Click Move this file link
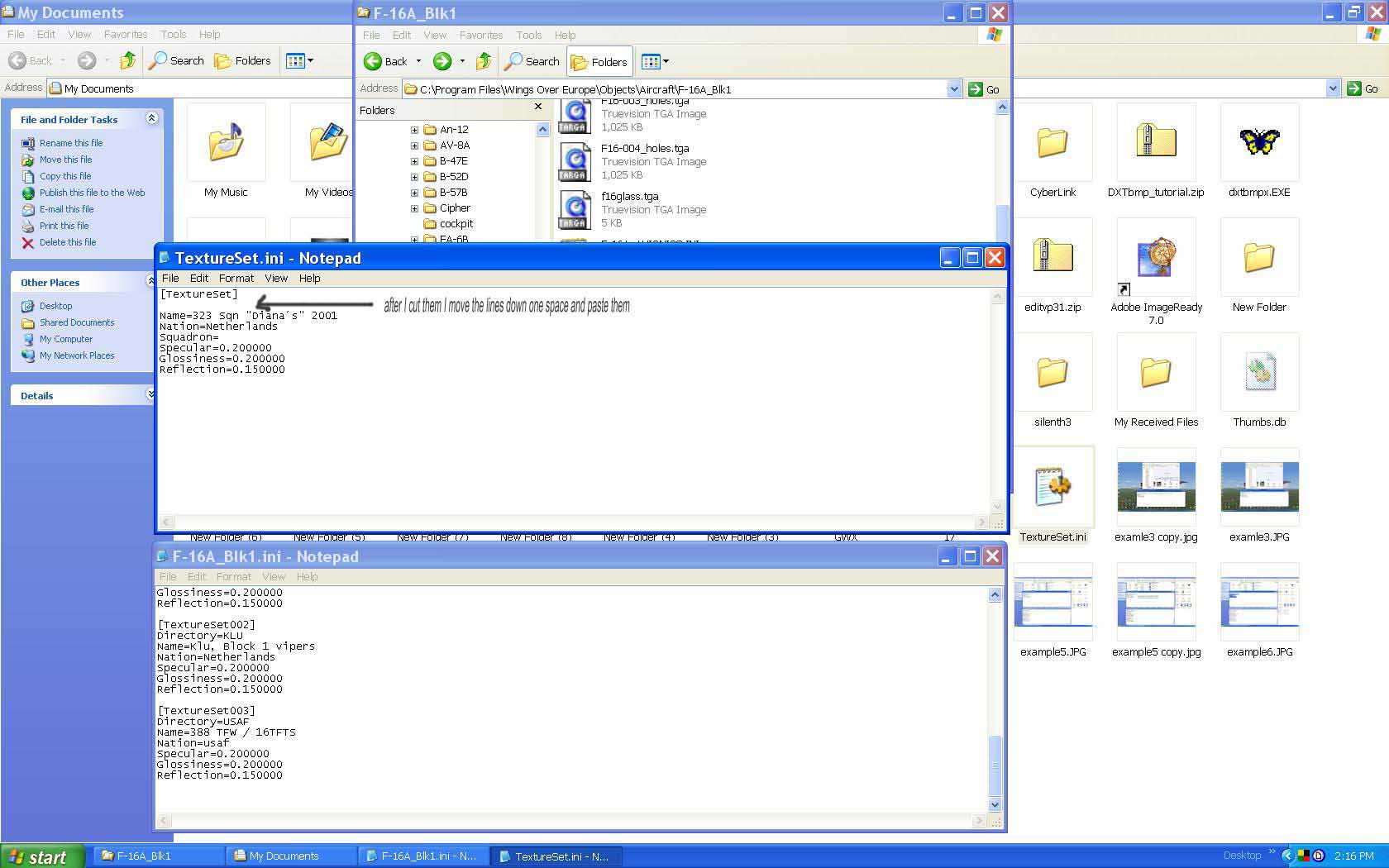The image size is (1389, 868). pos(66,160)
